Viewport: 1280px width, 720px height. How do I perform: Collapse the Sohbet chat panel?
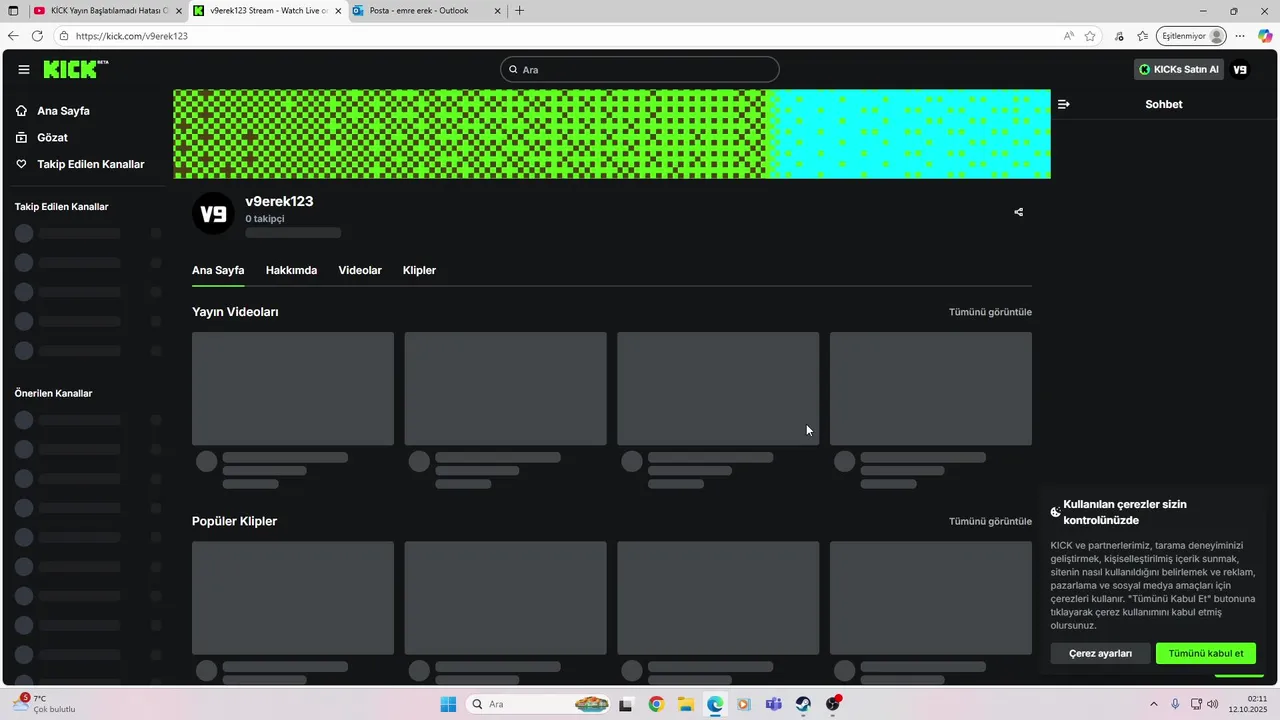click(1064, 104)
